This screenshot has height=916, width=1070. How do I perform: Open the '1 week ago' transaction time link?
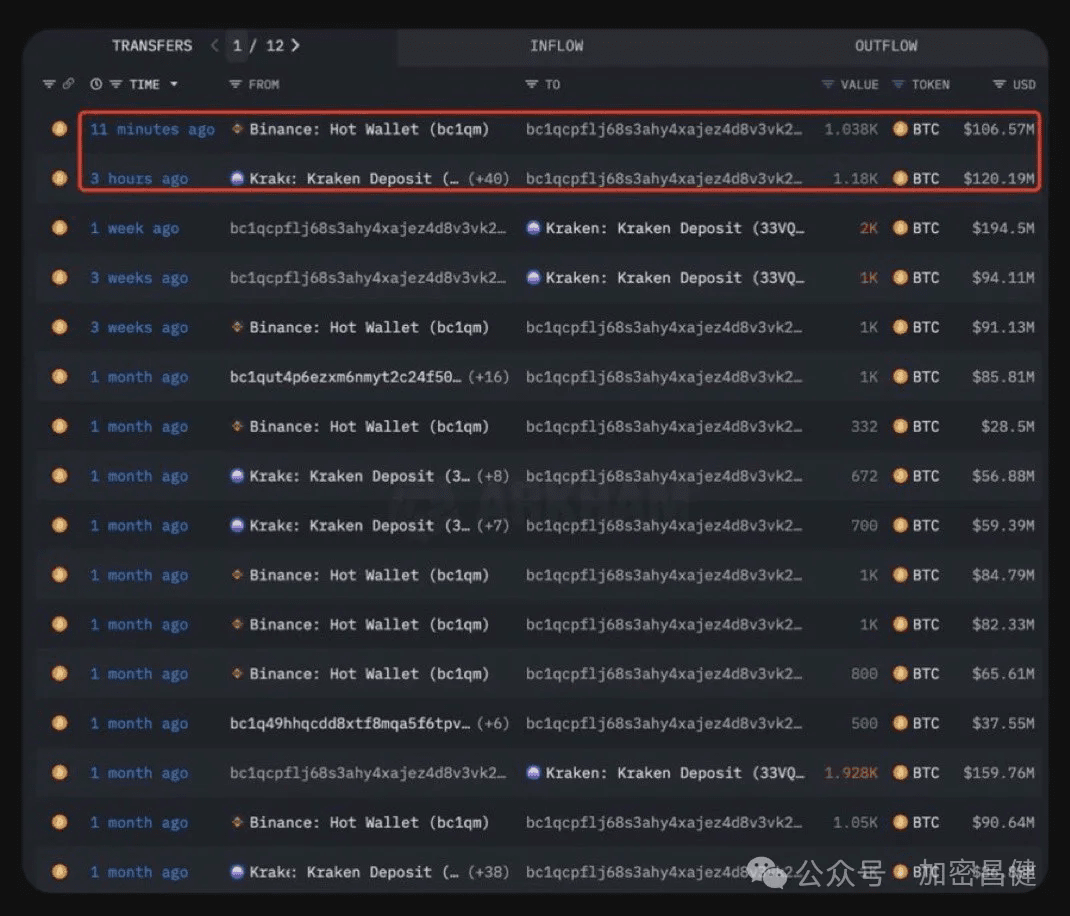(x=134, y=228)
